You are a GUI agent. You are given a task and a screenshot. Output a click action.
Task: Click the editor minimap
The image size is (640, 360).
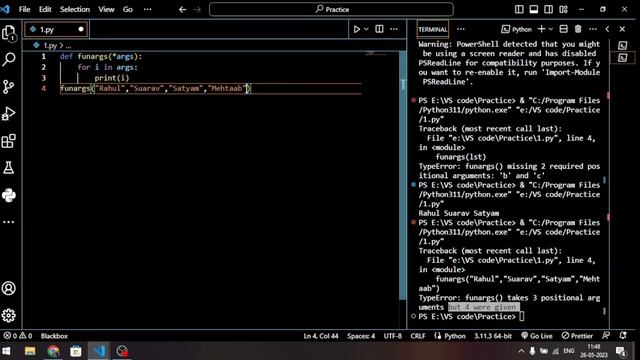pyautogui.click(x=376, y=54)
